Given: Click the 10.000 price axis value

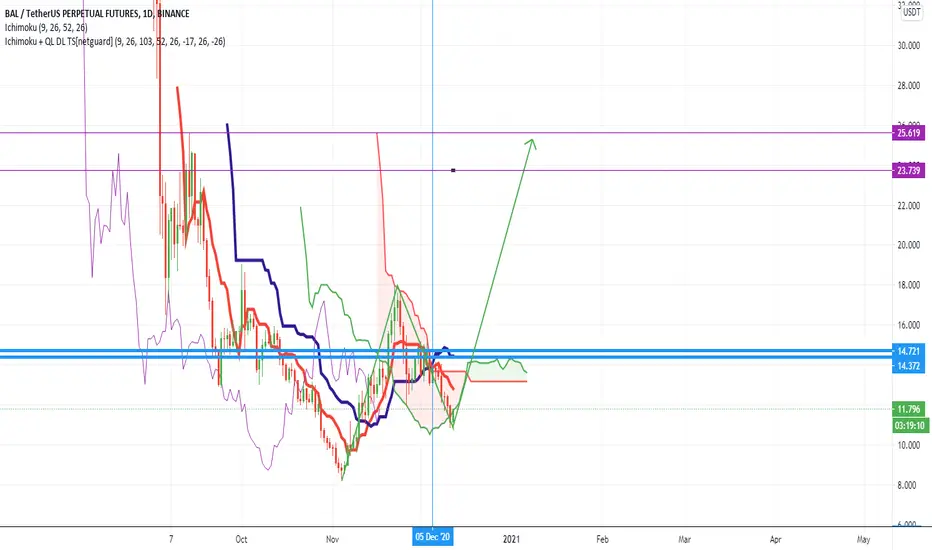Looking at the screenshot, I should pyautogui.click(x=908, y=445).
